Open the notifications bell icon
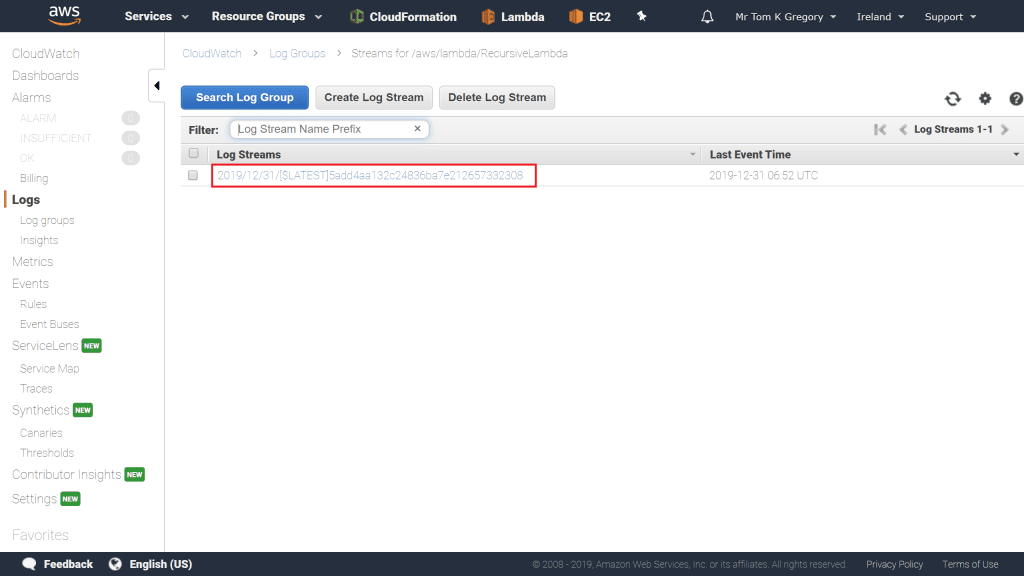The image size is (1024, 576). pyautogui.click(x=708, y=17)
